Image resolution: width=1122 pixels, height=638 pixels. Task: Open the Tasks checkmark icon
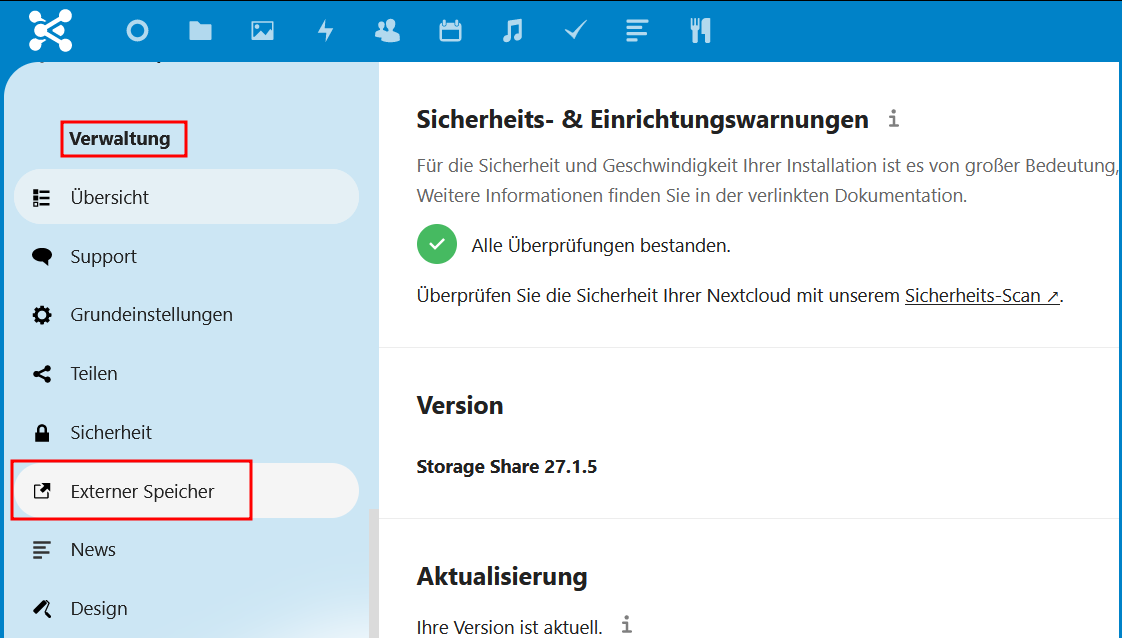575,31
